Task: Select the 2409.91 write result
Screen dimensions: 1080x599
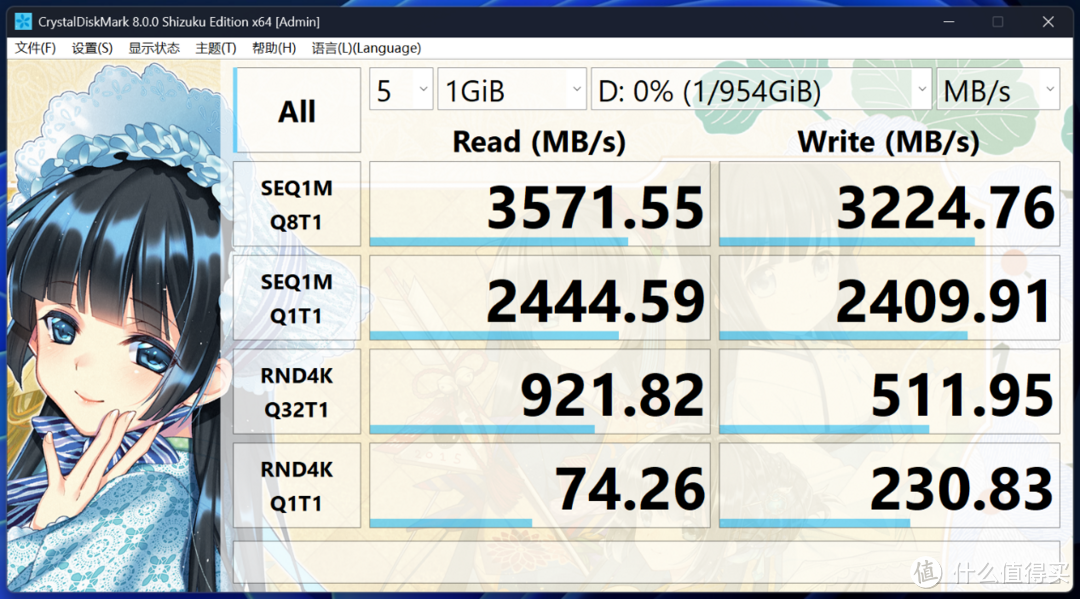Action: click(889, 298)
